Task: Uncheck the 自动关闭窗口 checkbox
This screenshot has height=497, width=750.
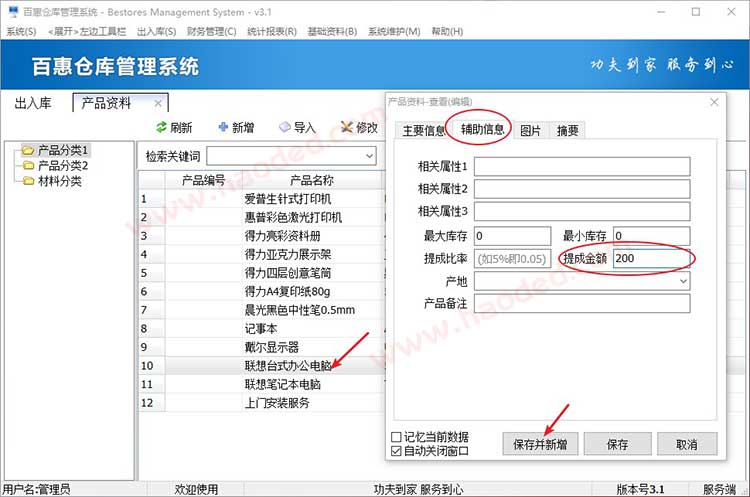Action: tap(397, 451)
